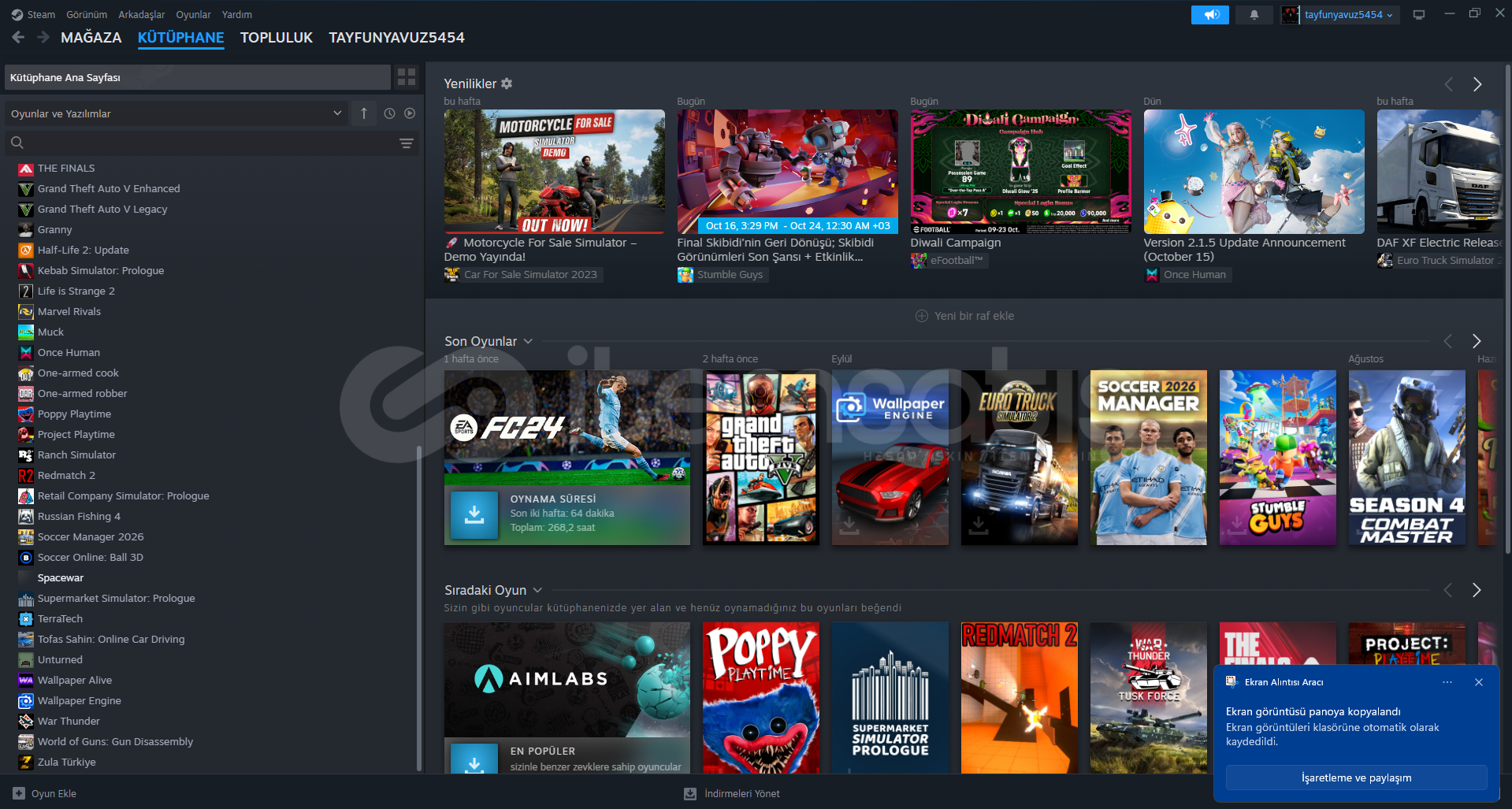Image resolution: width=1512 pixels, height=809 pixels.
Task: Download FC24 with the blue button
Action: pos(474,514)
